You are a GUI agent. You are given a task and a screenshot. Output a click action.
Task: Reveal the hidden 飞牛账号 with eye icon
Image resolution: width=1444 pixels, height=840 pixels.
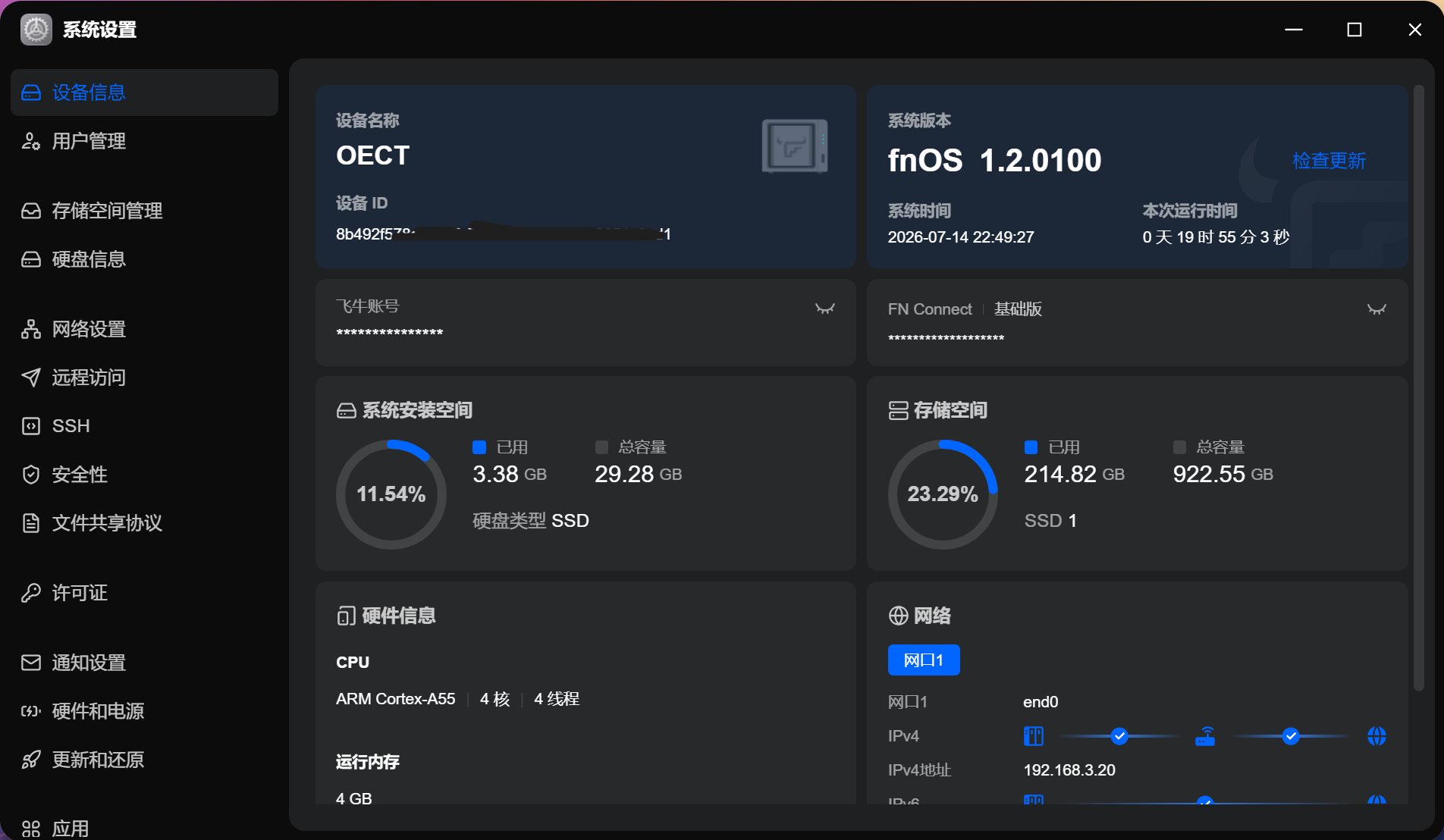pos(824,308)
